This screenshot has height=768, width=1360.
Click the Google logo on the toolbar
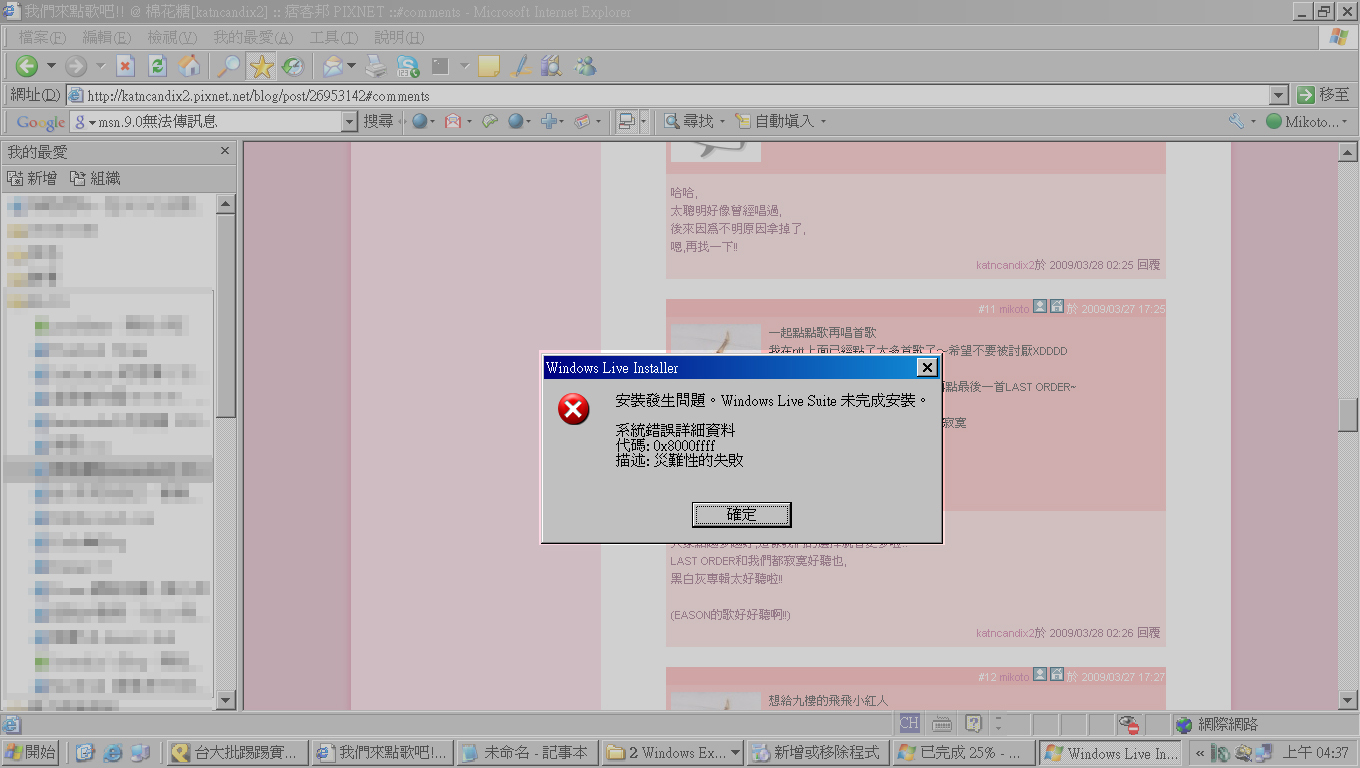(x=41, y=121)
